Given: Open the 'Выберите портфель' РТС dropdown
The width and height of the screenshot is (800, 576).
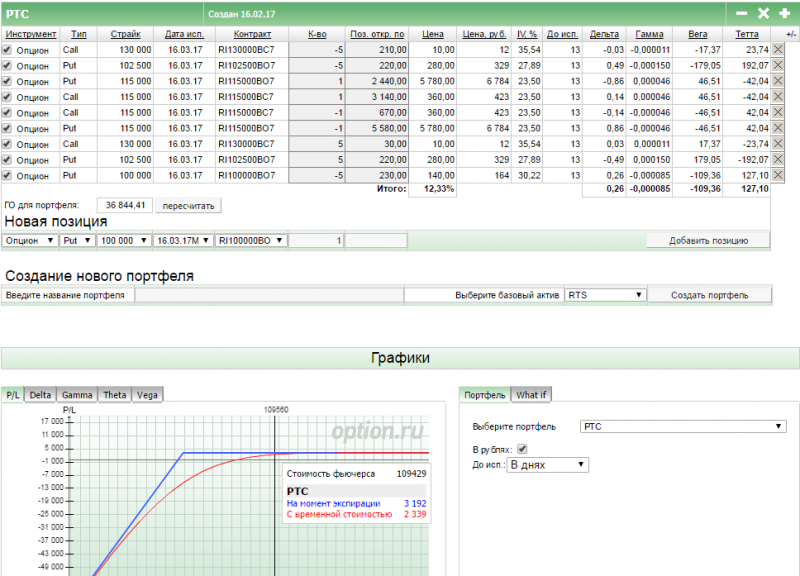Looking at the screenshot, I should pyautogui.click(x=683, y=427).
